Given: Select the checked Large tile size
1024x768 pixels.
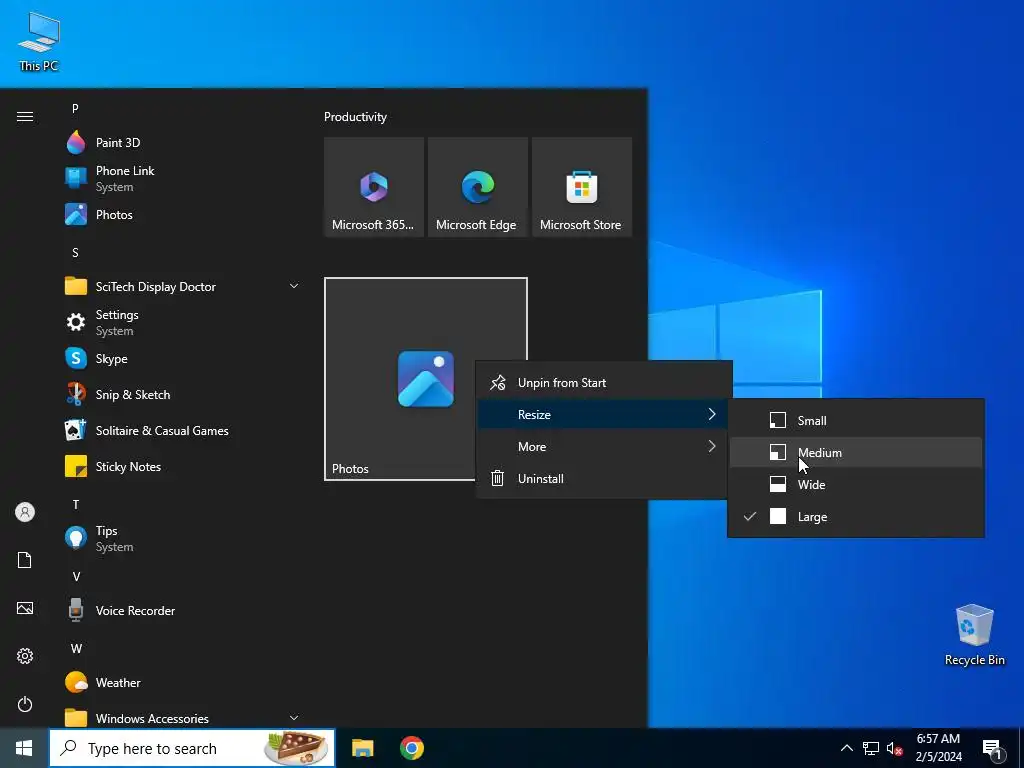Looking at the screenshot, I should click(856, 517).
